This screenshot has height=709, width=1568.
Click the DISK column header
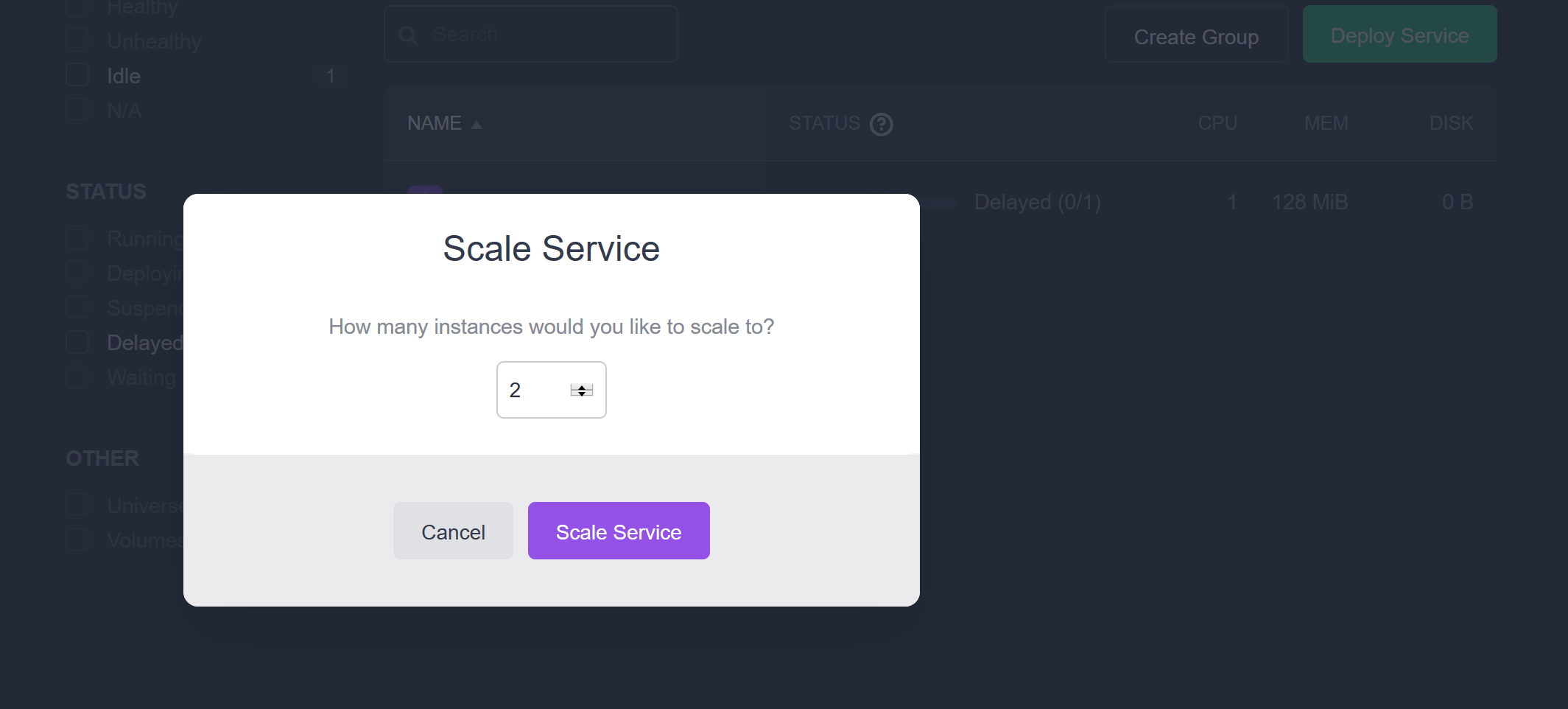pos(1451,123)
